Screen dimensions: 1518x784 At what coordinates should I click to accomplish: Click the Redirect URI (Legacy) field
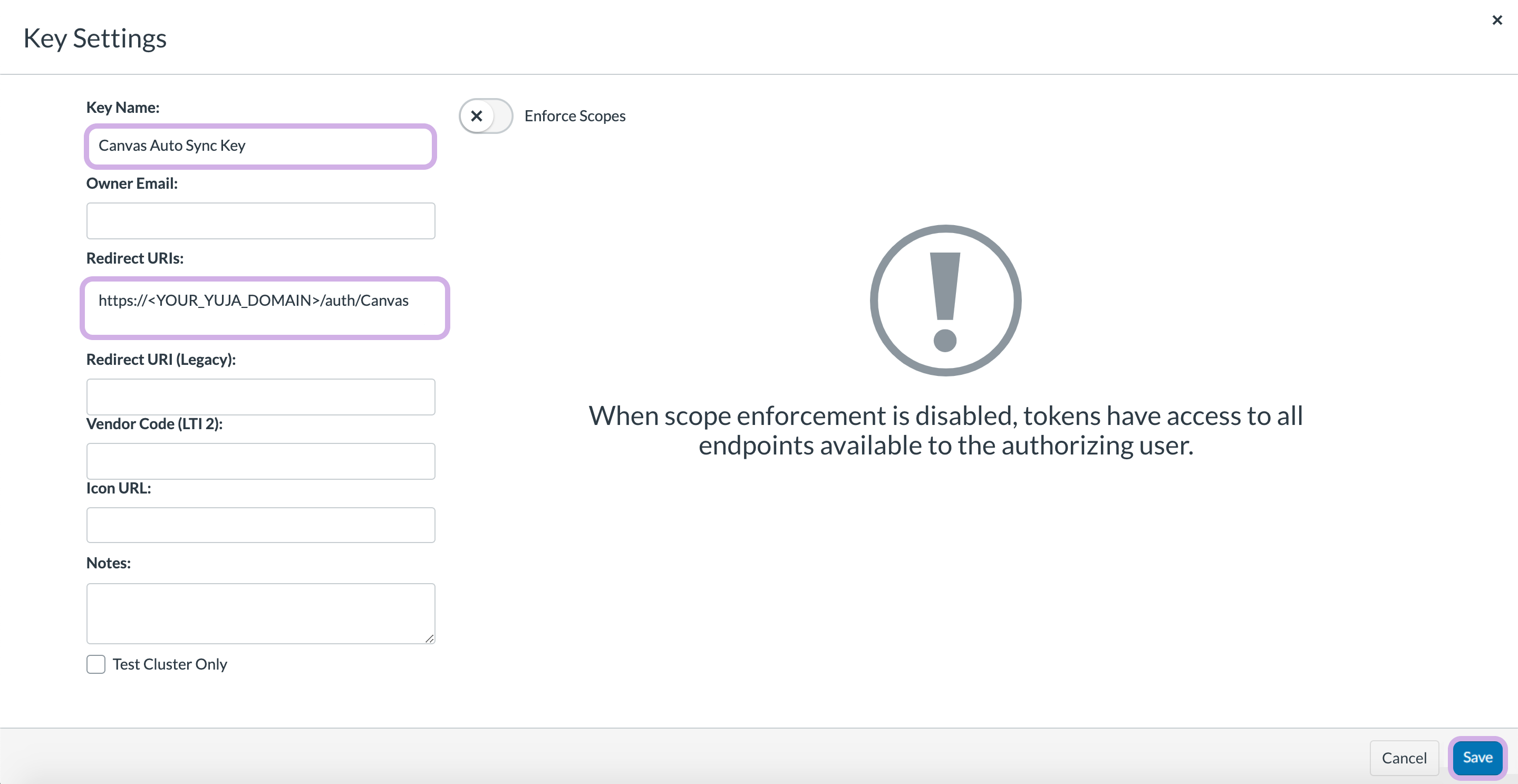[260, 396]
